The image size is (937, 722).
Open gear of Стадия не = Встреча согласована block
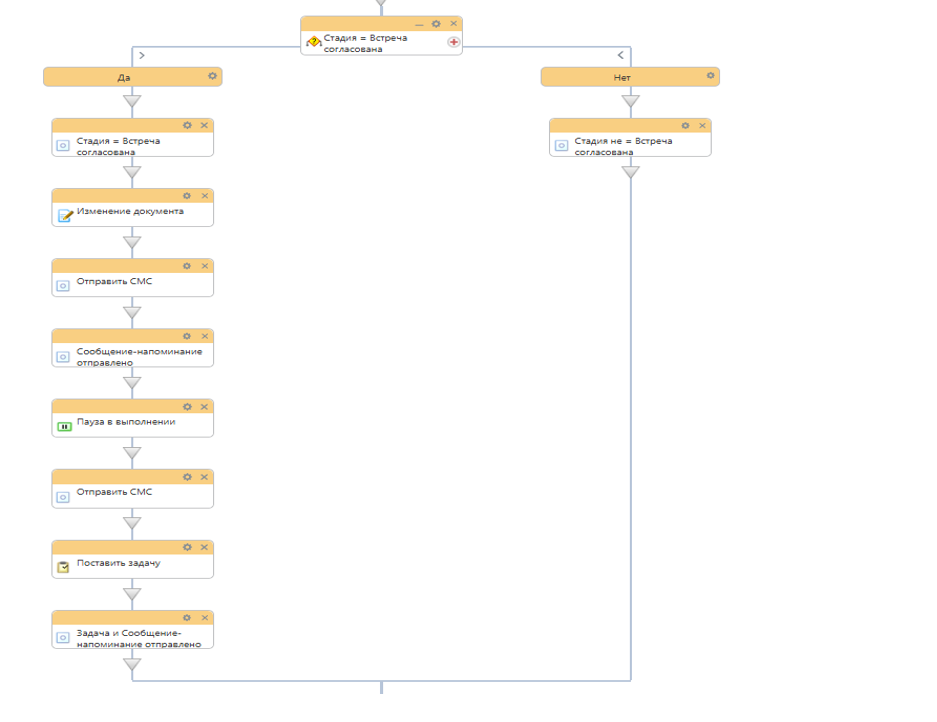(685, 126)
